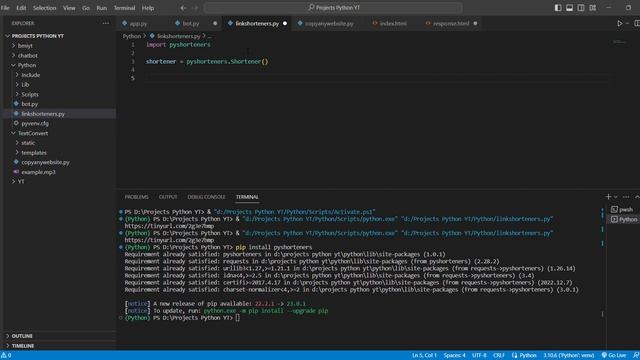Close the unsaved response.html tab via its dot
This screenshot has height=360, width=640.
point(475,23)
